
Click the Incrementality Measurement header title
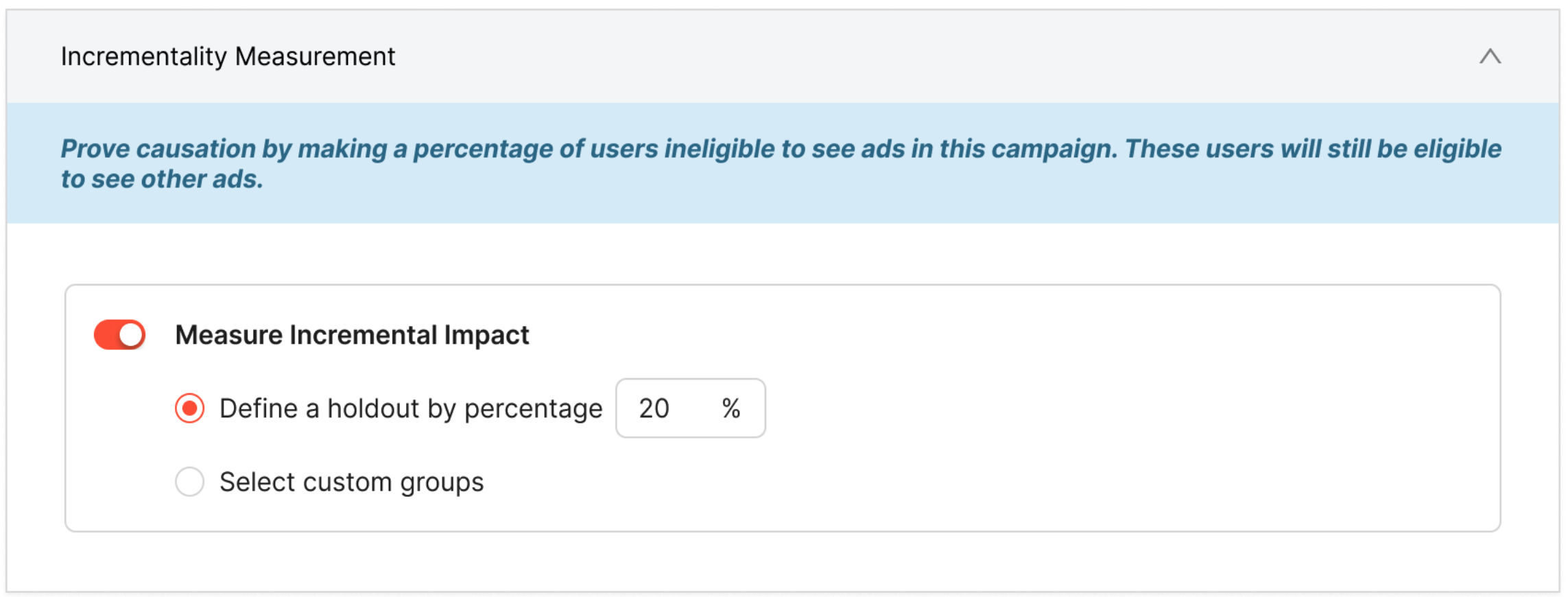[x=228, y=56]
